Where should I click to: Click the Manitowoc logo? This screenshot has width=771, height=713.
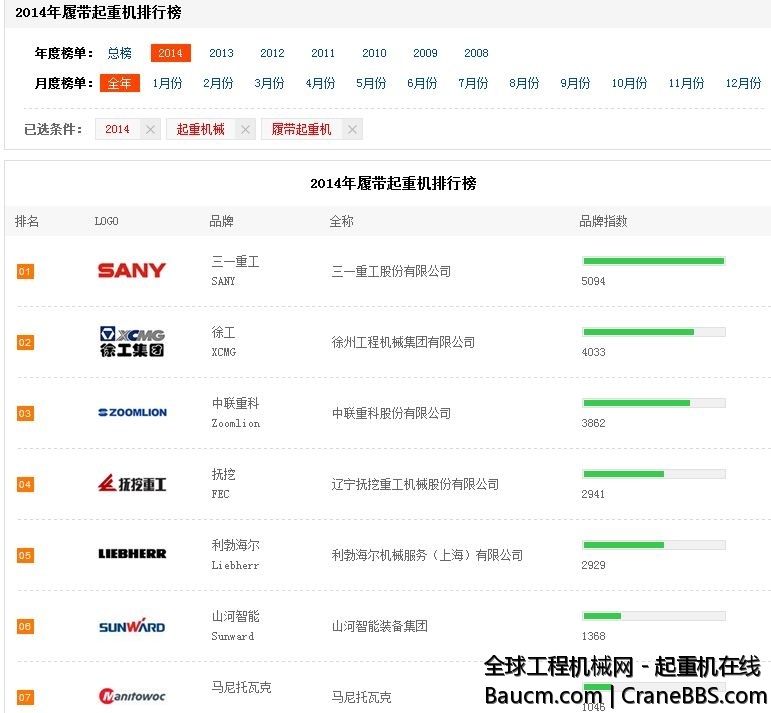click(x=132, y=696)
